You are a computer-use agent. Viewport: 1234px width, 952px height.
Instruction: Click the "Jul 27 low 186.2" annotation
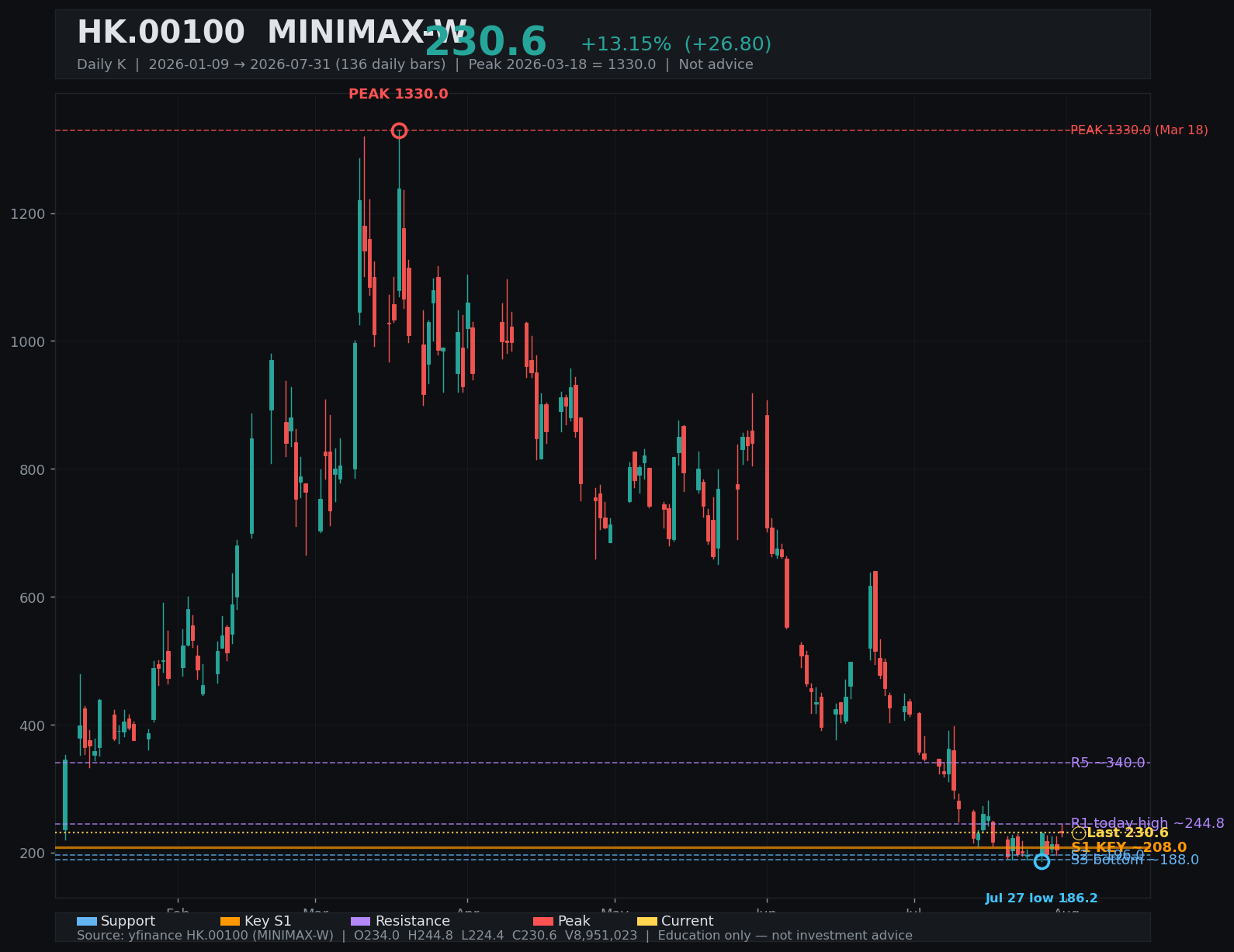[1042, 898]
